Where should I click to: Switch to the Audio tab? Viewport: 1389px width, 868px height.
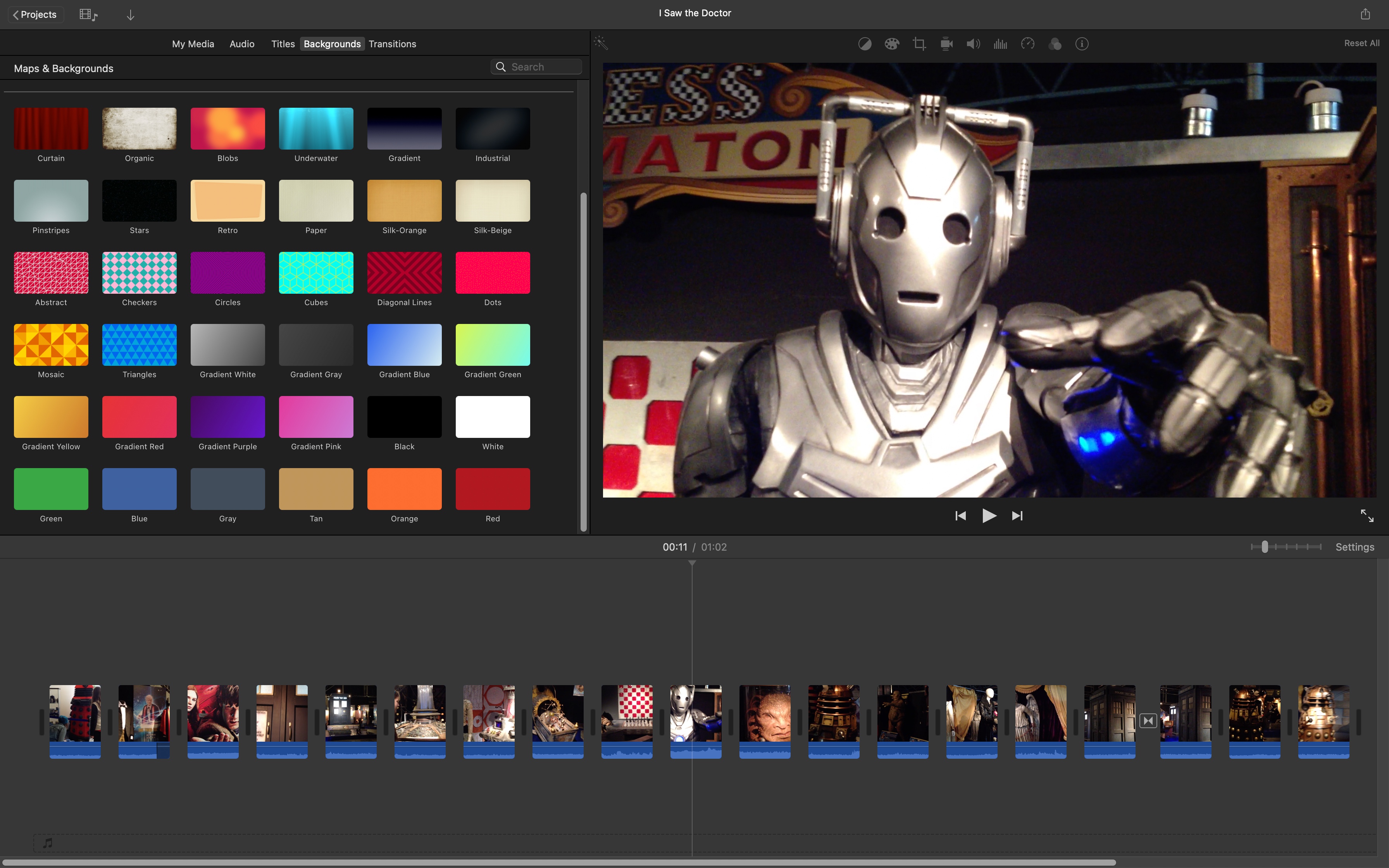click(242, 43)
